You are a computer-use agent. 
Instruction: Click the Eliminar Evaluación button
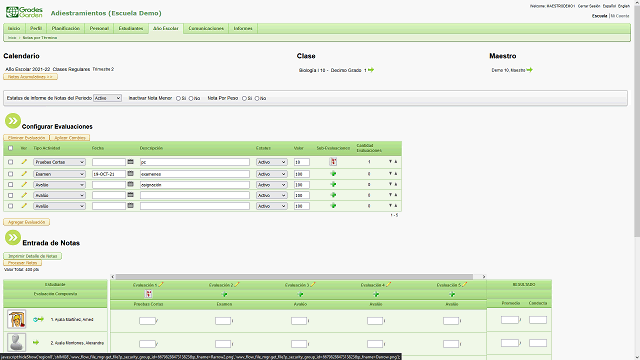coord(27,138)
